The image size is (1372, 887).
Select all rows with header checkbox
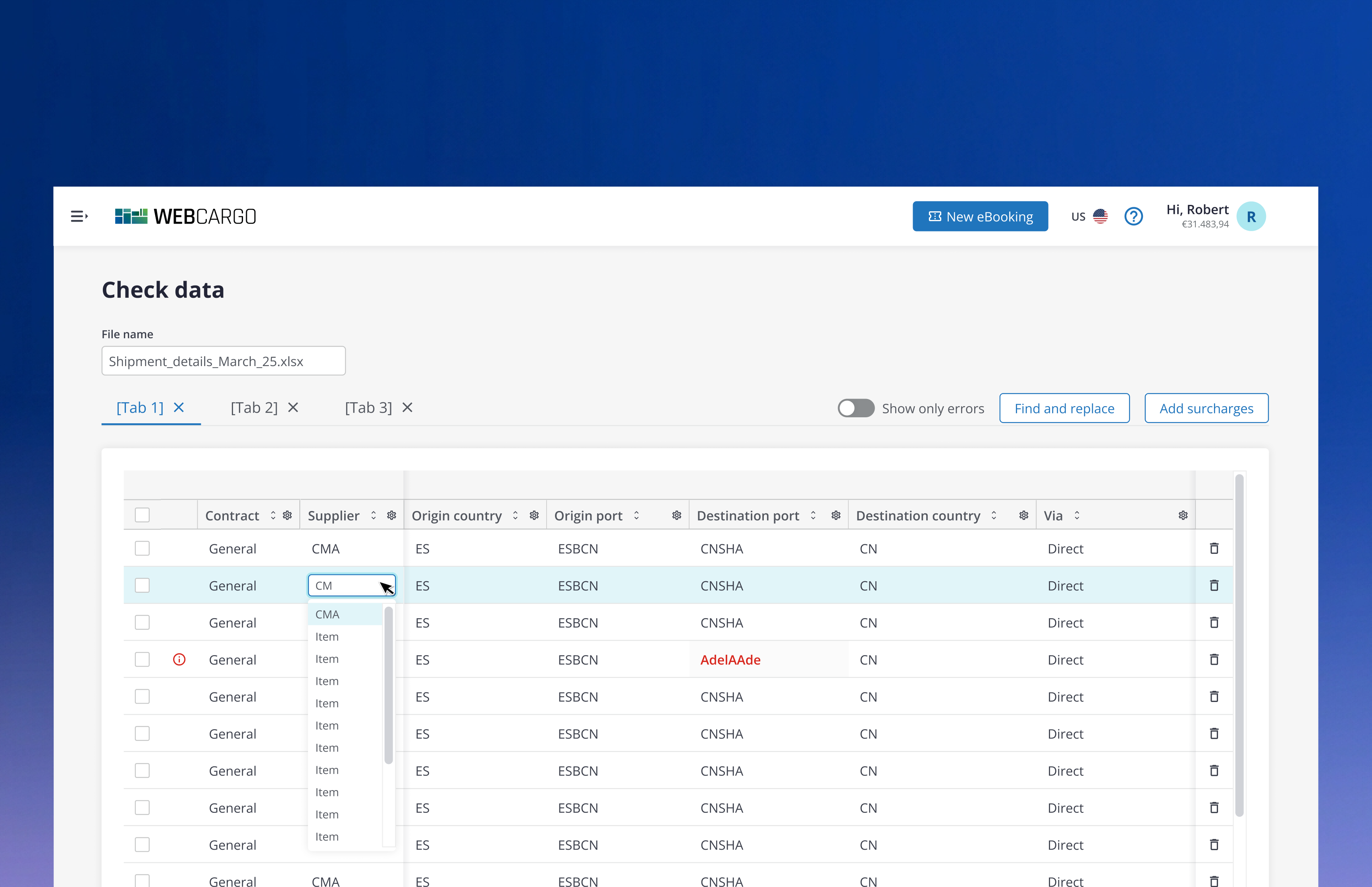(x=142, y=515)
